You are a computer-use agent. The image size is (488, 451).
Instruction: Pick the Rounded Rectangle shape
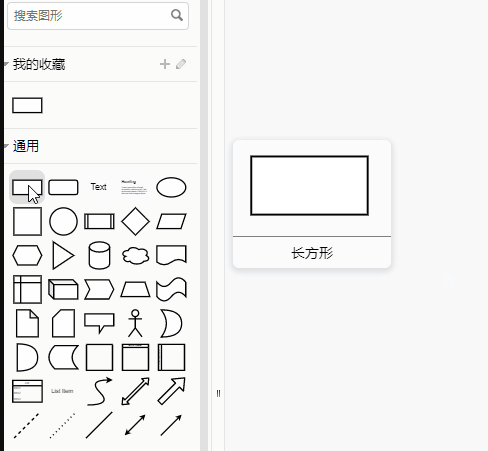click(x=63, y=187)
